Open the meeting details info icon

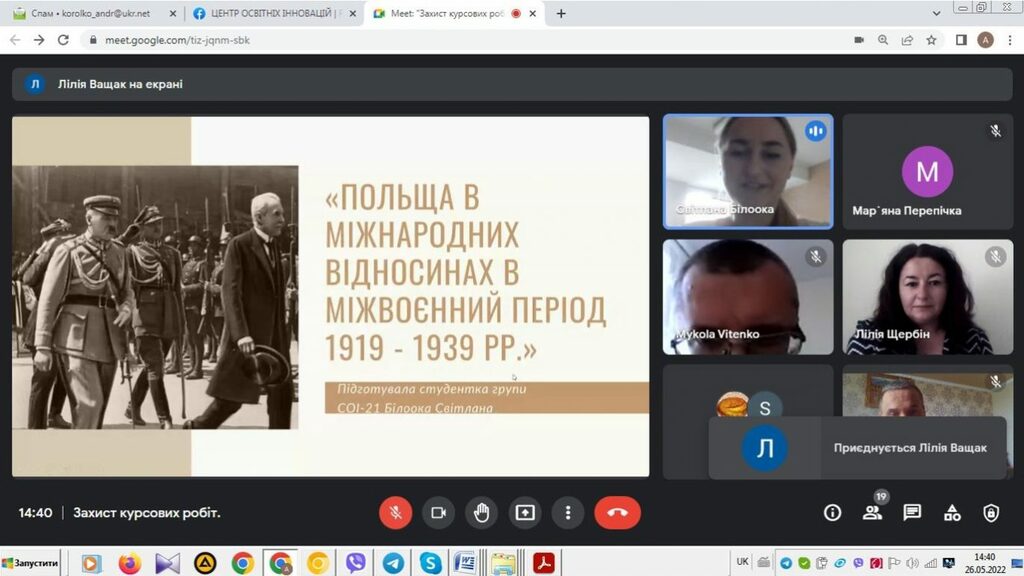(832, 513)
